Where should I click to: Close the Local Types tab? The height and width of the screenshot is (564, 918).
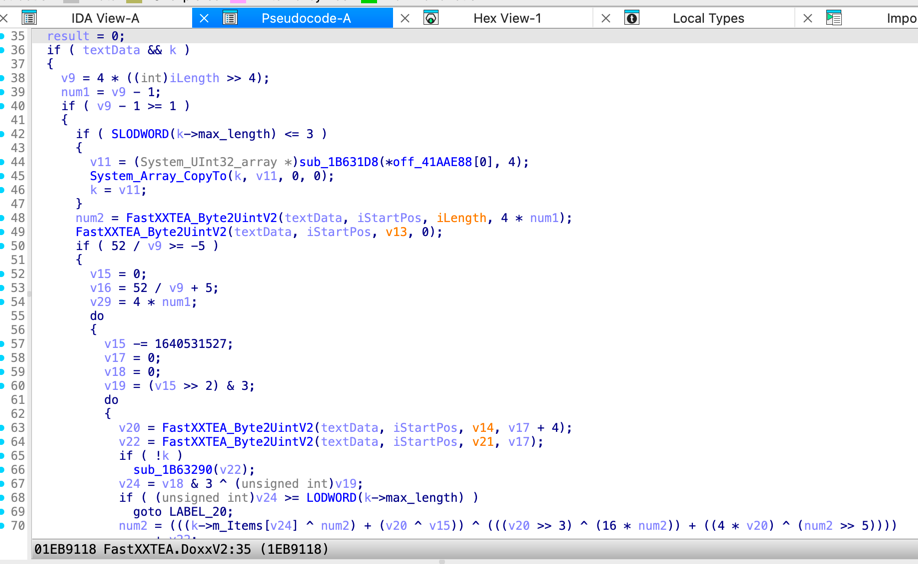[x=606, y=18]
